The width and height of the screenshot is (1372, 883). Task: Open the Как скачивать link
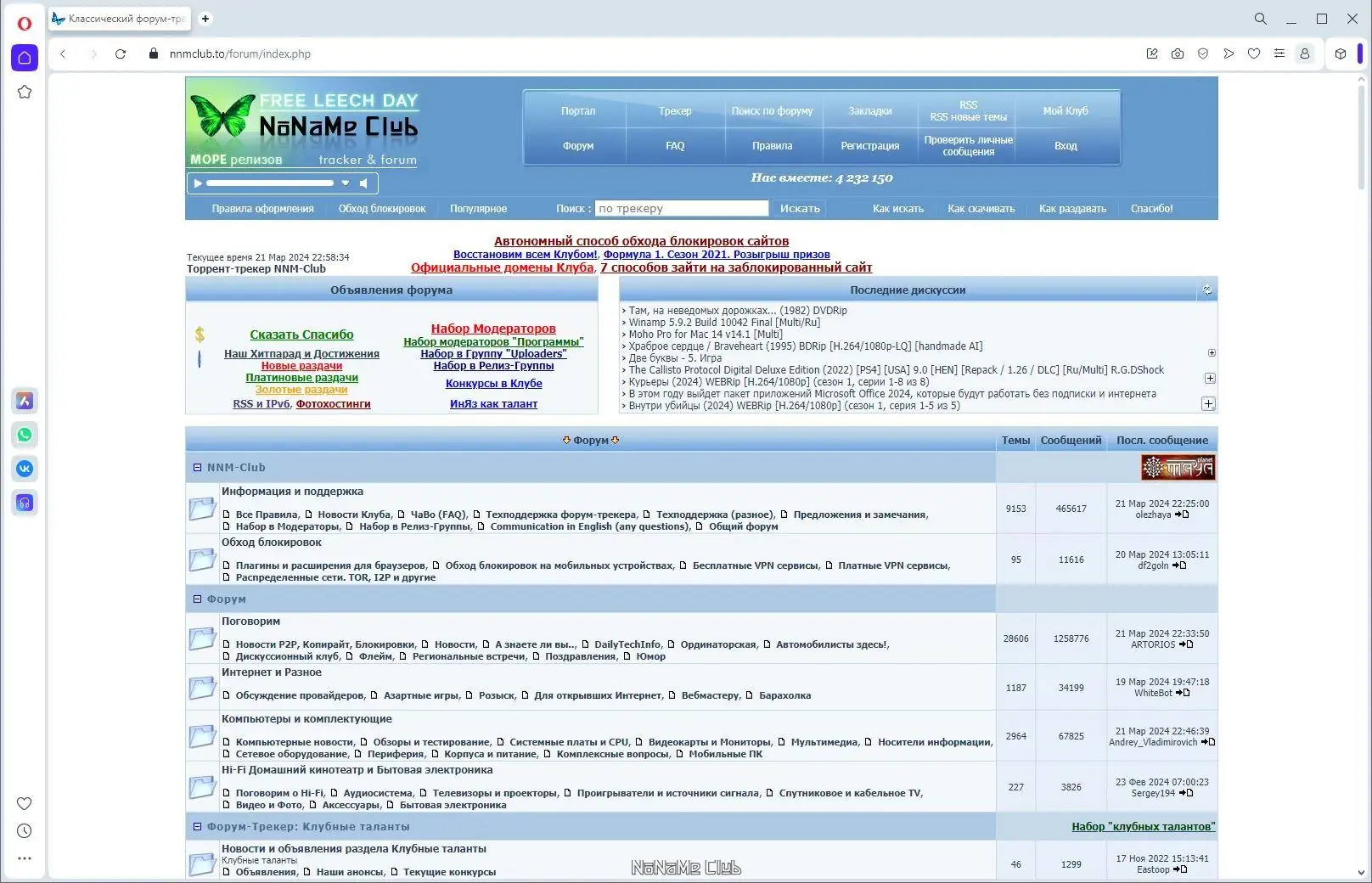tap(981, 208)
